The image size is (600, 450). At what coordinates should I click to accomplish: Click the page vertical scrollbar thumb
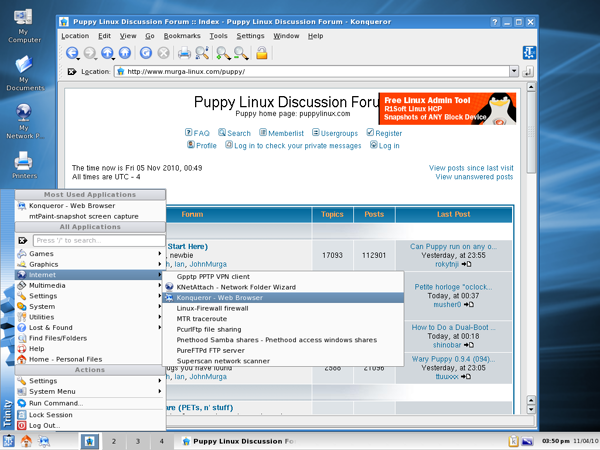point(531,132)
